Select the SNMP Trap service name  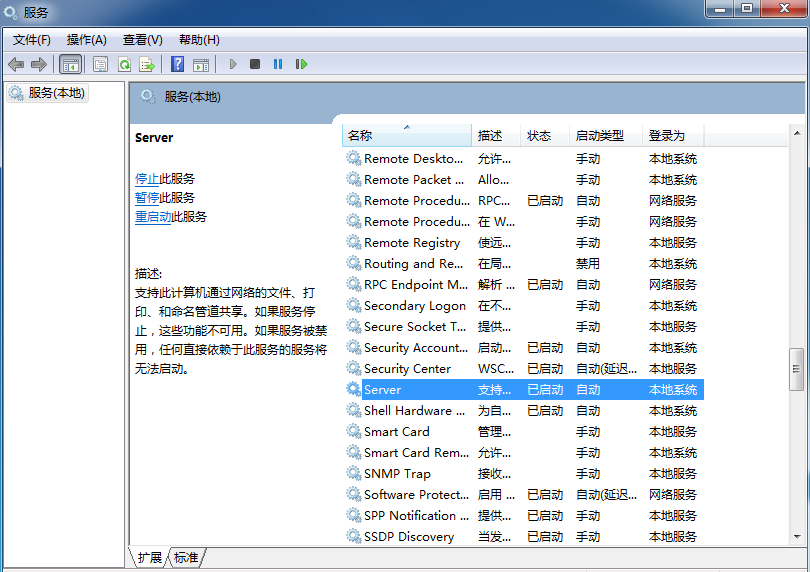pos(397,473)
